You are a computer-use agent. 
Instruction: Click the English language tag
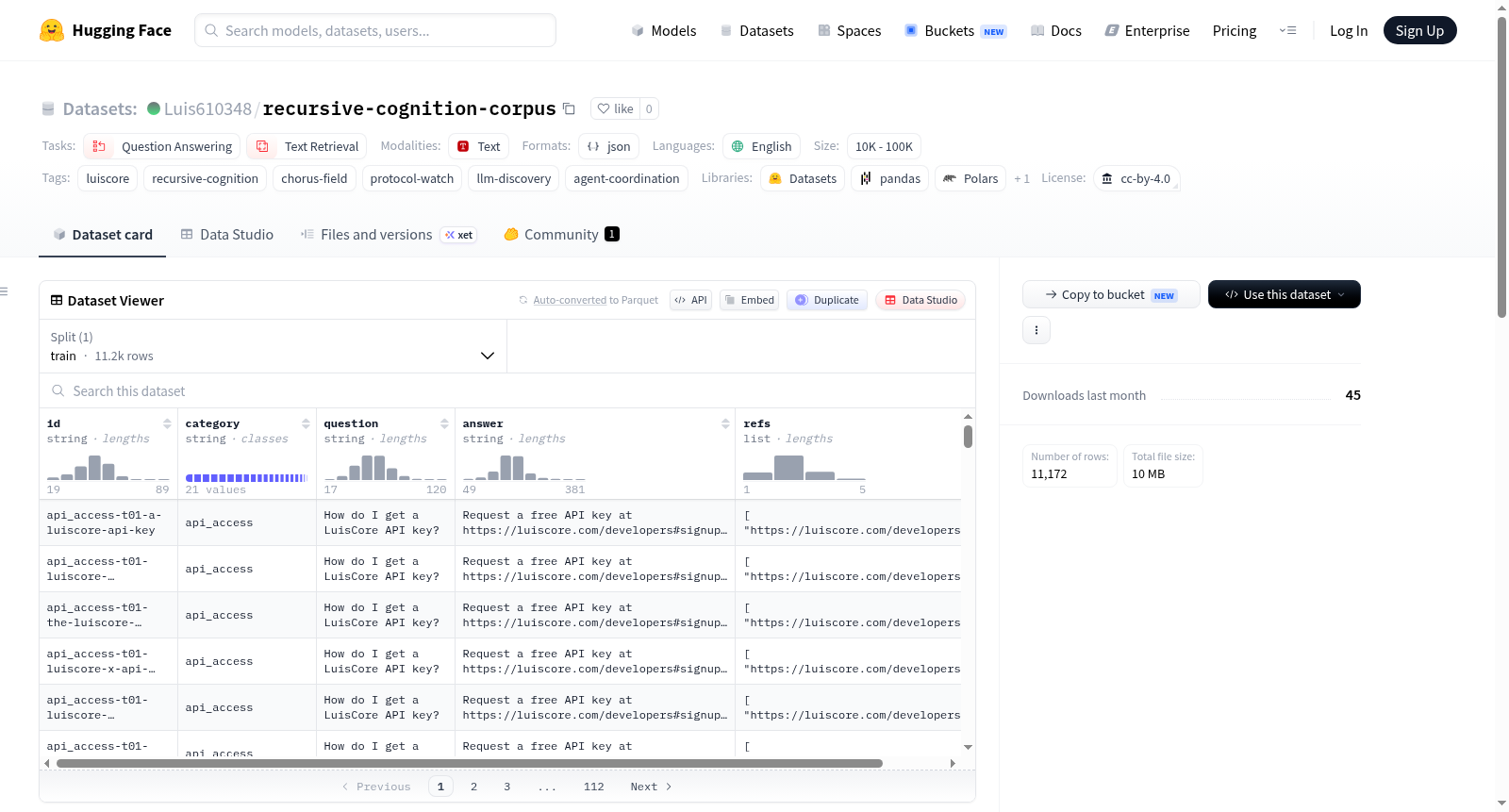coord(762,146)
